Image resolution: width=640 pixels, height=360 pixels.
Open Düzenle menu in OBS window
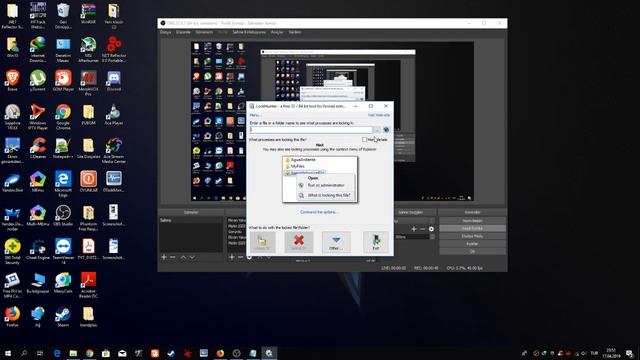click(x=183, y=32)
